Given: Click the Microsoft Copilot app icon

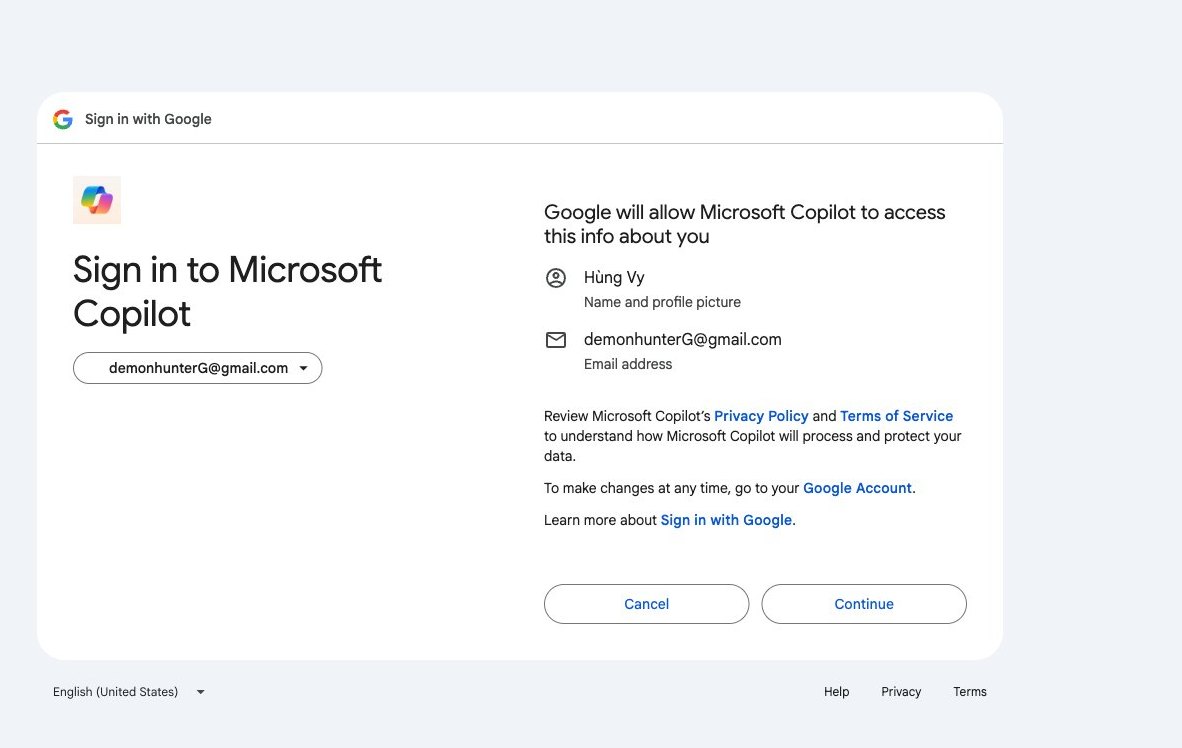Looking at the screenshot, I should [96, 200].
